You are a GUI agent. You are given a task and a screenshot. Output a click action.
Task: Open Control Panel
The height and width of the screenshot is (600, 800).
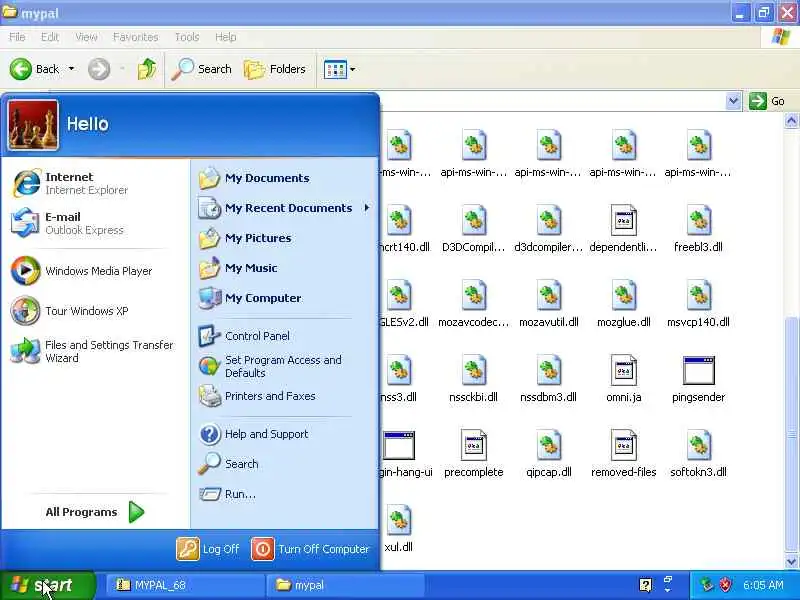(244, 336)
